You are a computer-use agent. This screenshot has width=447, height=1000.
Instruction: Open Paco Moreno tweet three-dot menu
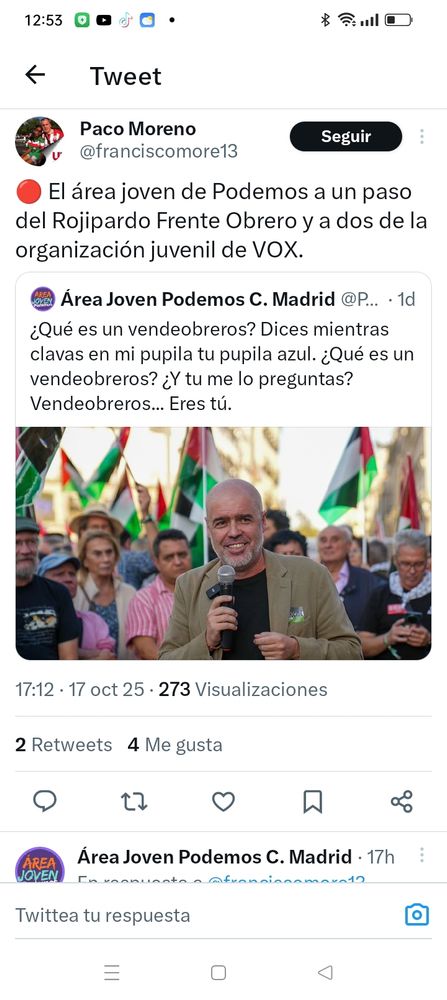[x=421, y=136]
